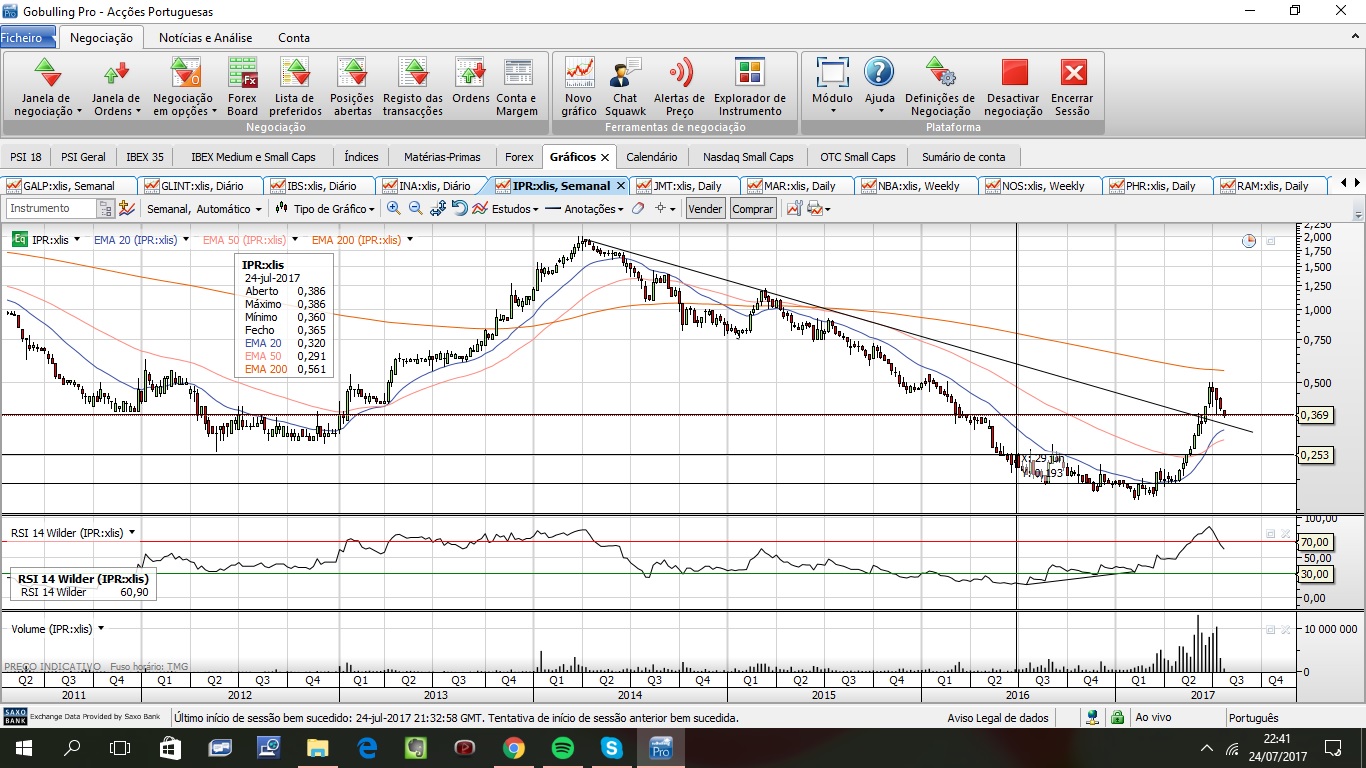Switch to the Notícias e Análise ribbon tab
Viewport: 1366px width, 768px height.
pyautogui.click(x=205, y=38)
